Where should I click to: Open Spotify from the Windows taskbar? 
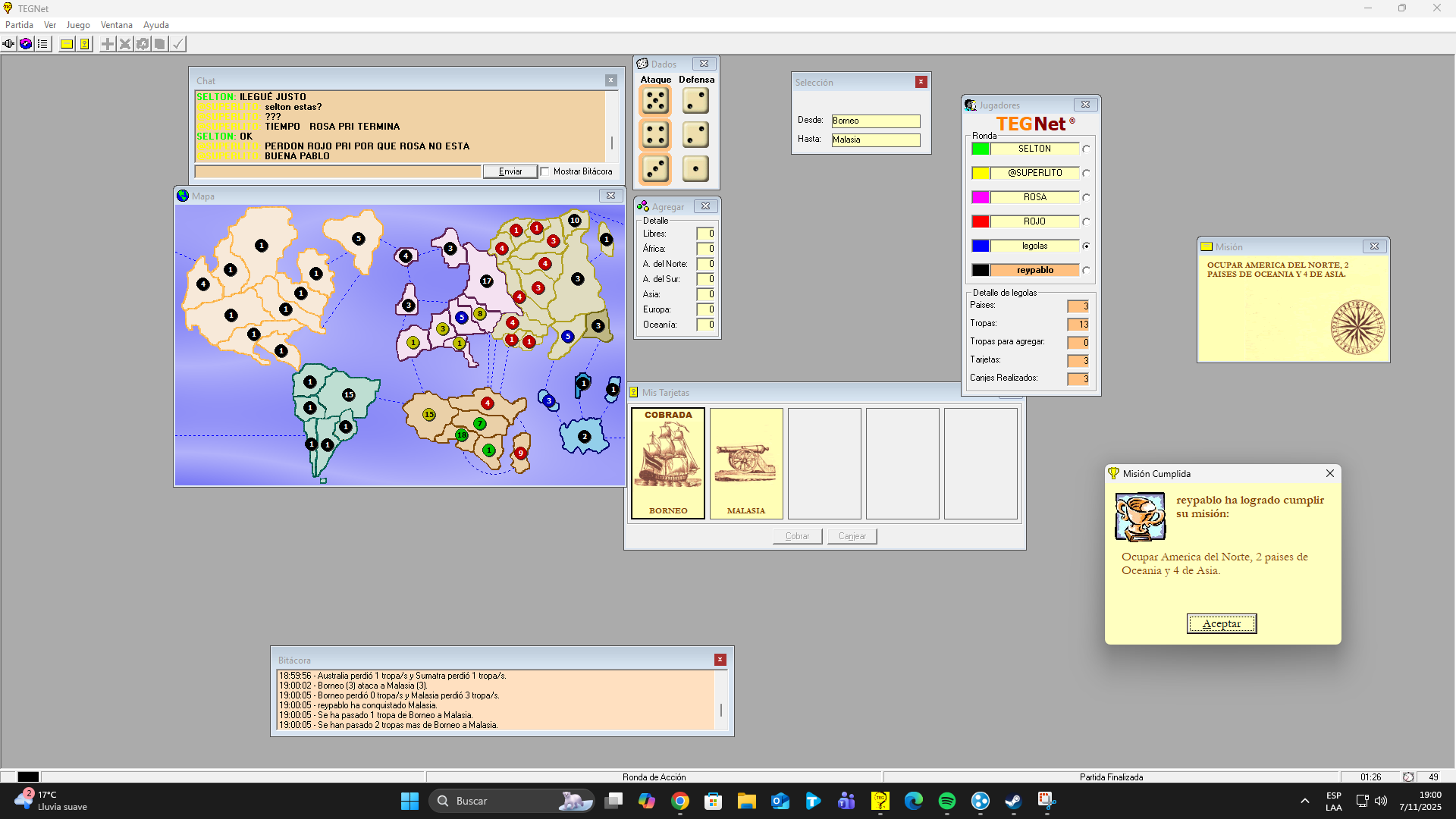pos(946,801)
